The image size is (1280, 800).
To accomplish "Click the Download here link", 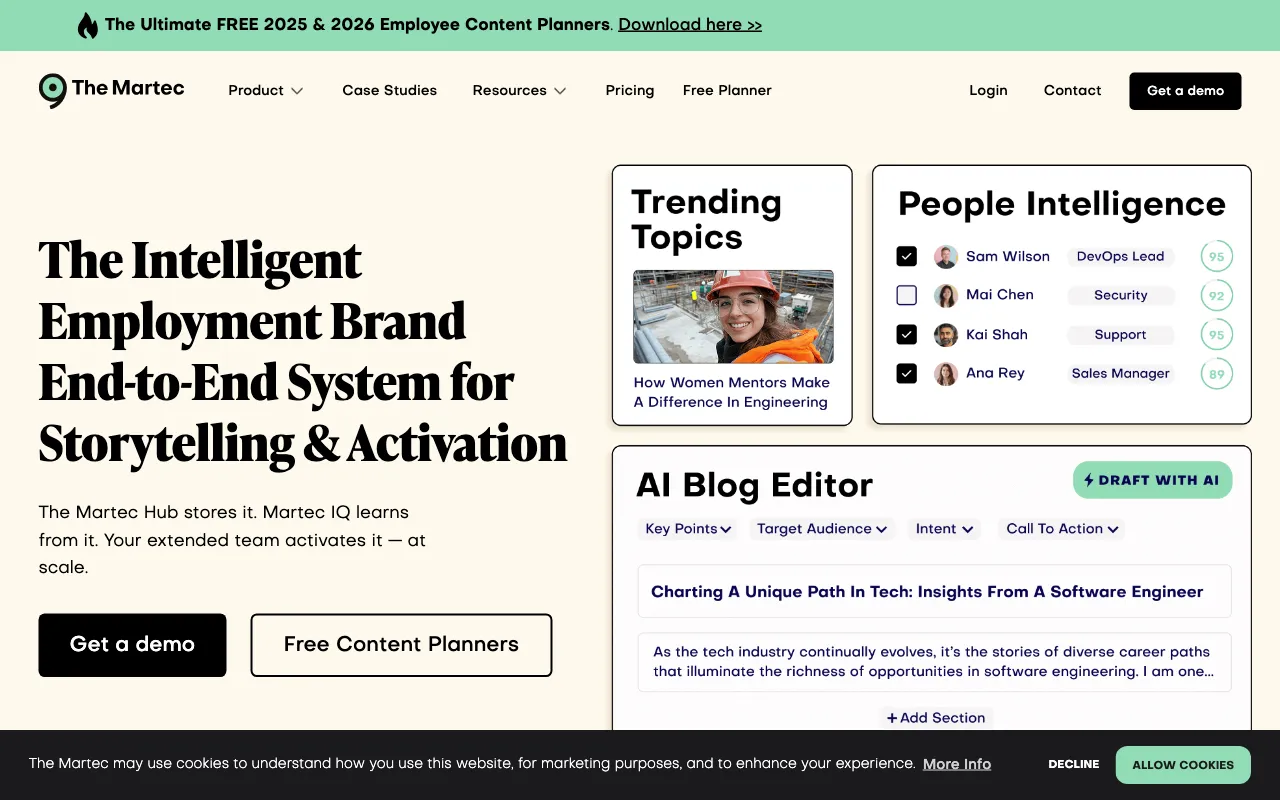I will tap(690, 25).
